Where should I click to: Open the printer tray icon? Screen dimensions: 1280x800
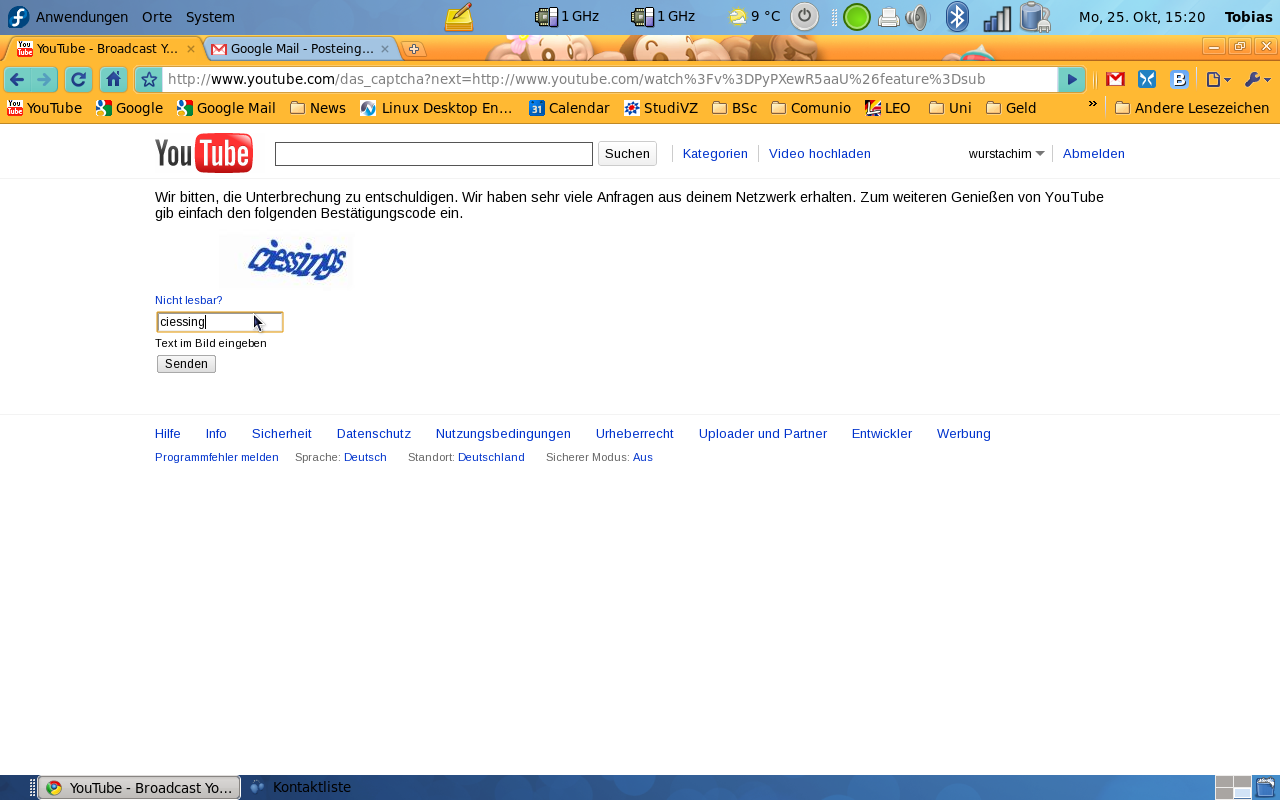888,17
